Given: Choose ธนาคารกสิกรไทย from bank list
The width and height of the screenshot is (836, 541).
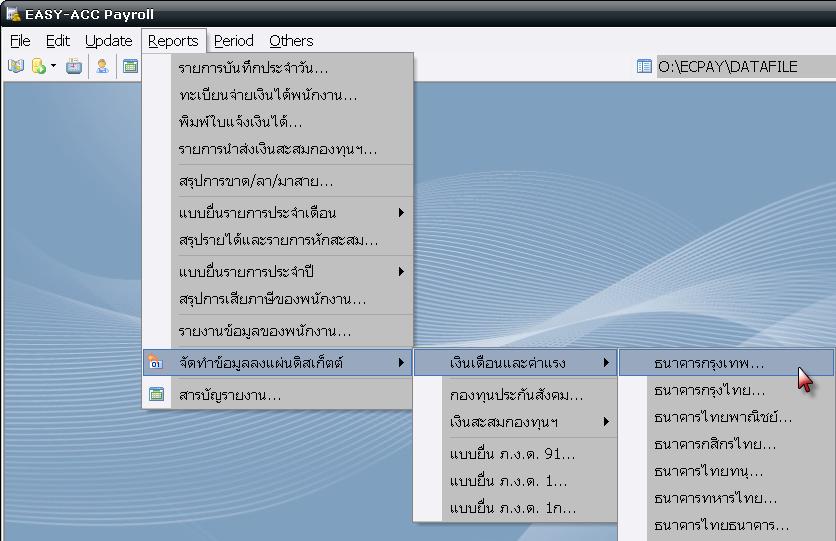Looking at the screenshot, I should pyautogui.click(x=714, y=444).
